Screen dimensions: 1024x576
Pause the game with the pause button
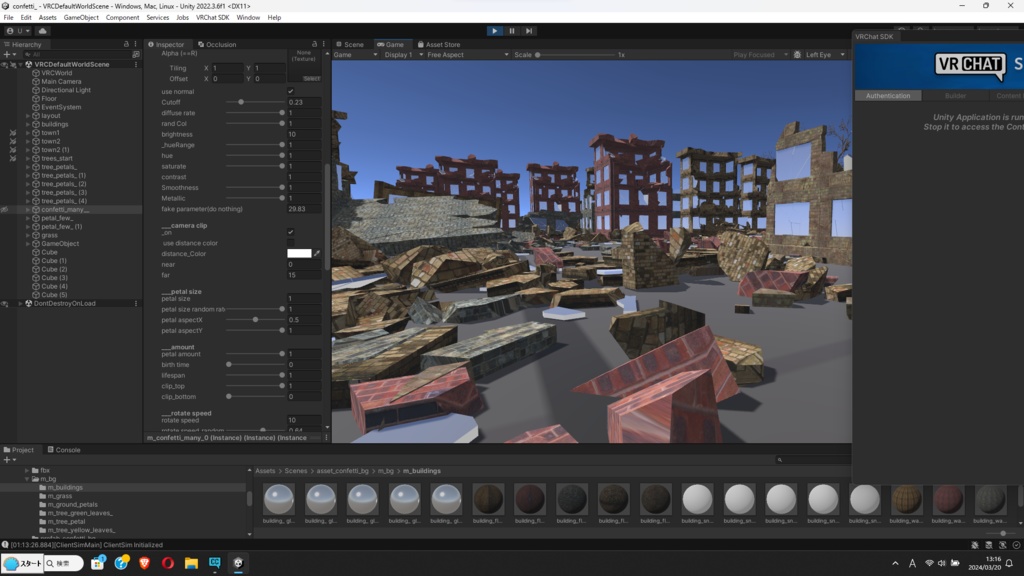[x=512, y=31]
